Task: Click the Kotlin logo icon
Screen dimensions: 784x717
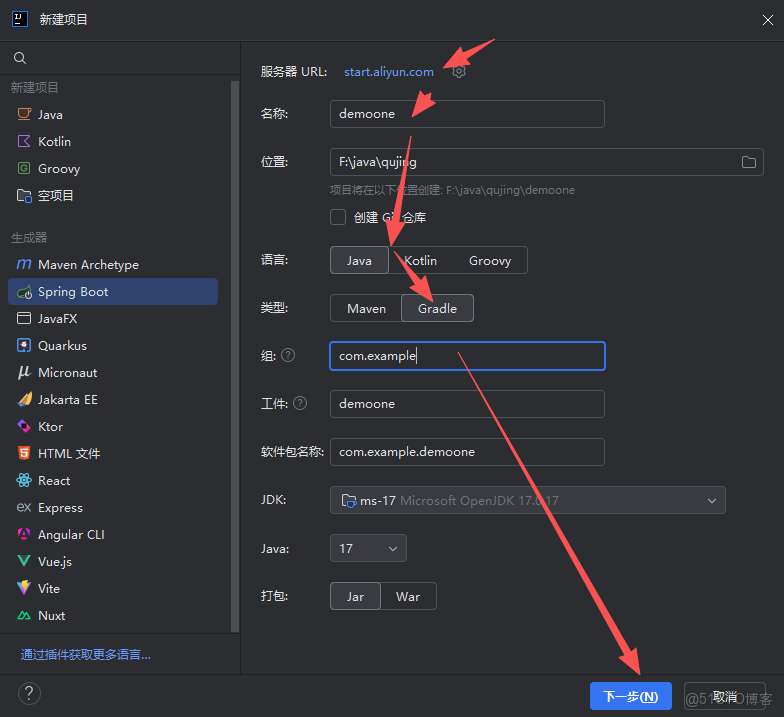Action: (24, 141)
